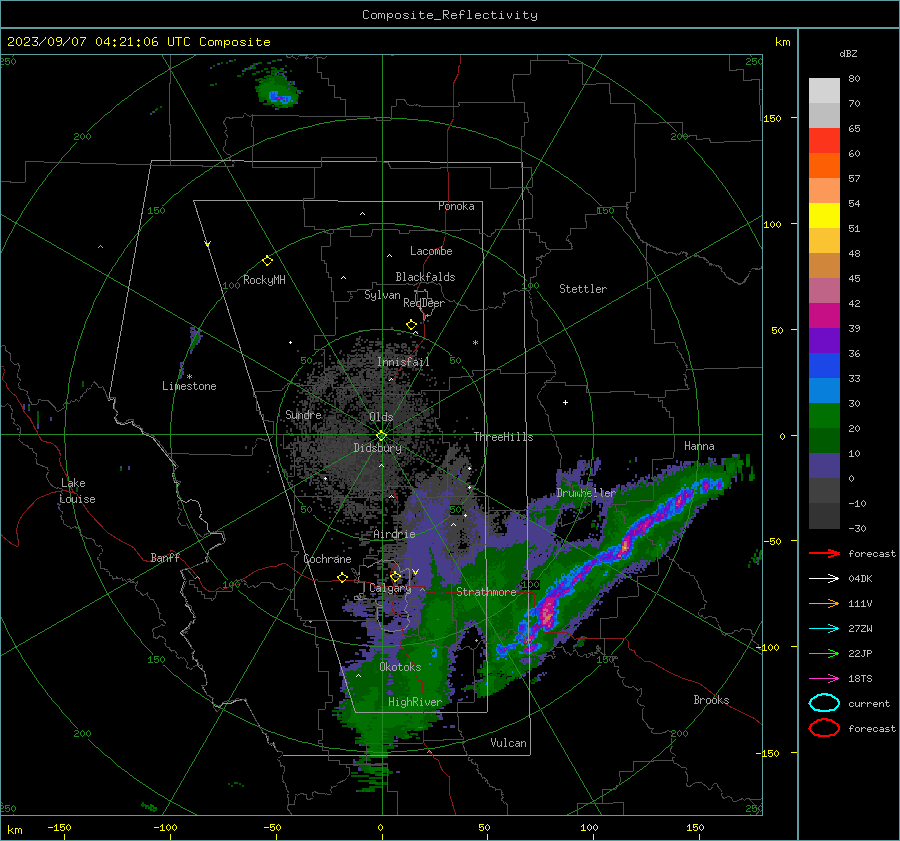
Task: Select the red swatch in dBZ legend
Action: click(824, 141)
